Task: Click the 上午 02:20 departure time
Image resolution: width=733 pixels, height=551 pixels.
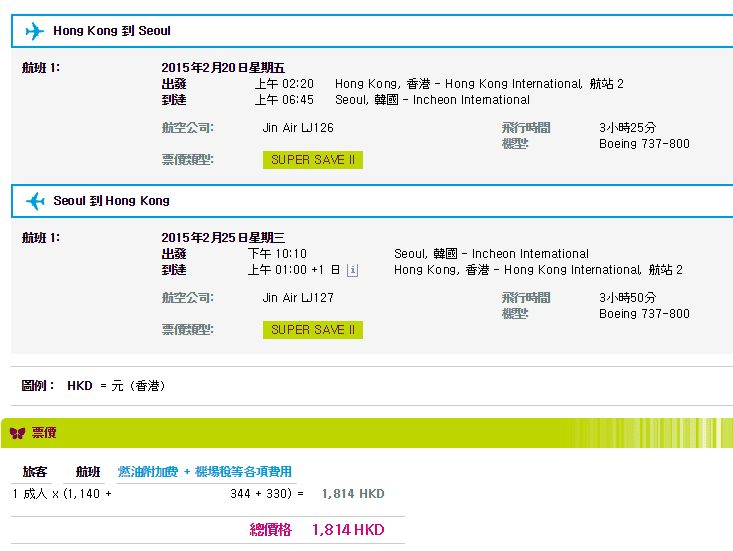Action: point(284,84)
